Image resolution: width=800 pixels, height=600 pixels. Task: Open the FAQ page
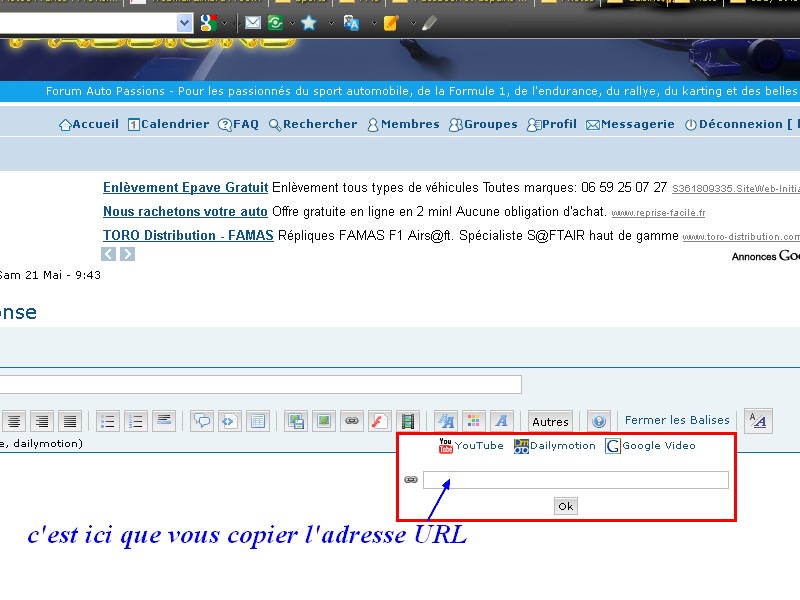point(238,124)
